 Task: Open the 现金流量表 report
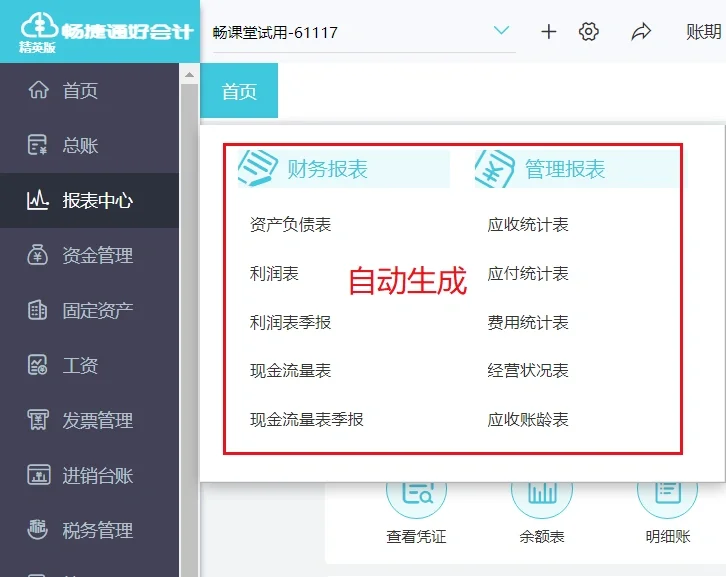click(x=290, y=370)
